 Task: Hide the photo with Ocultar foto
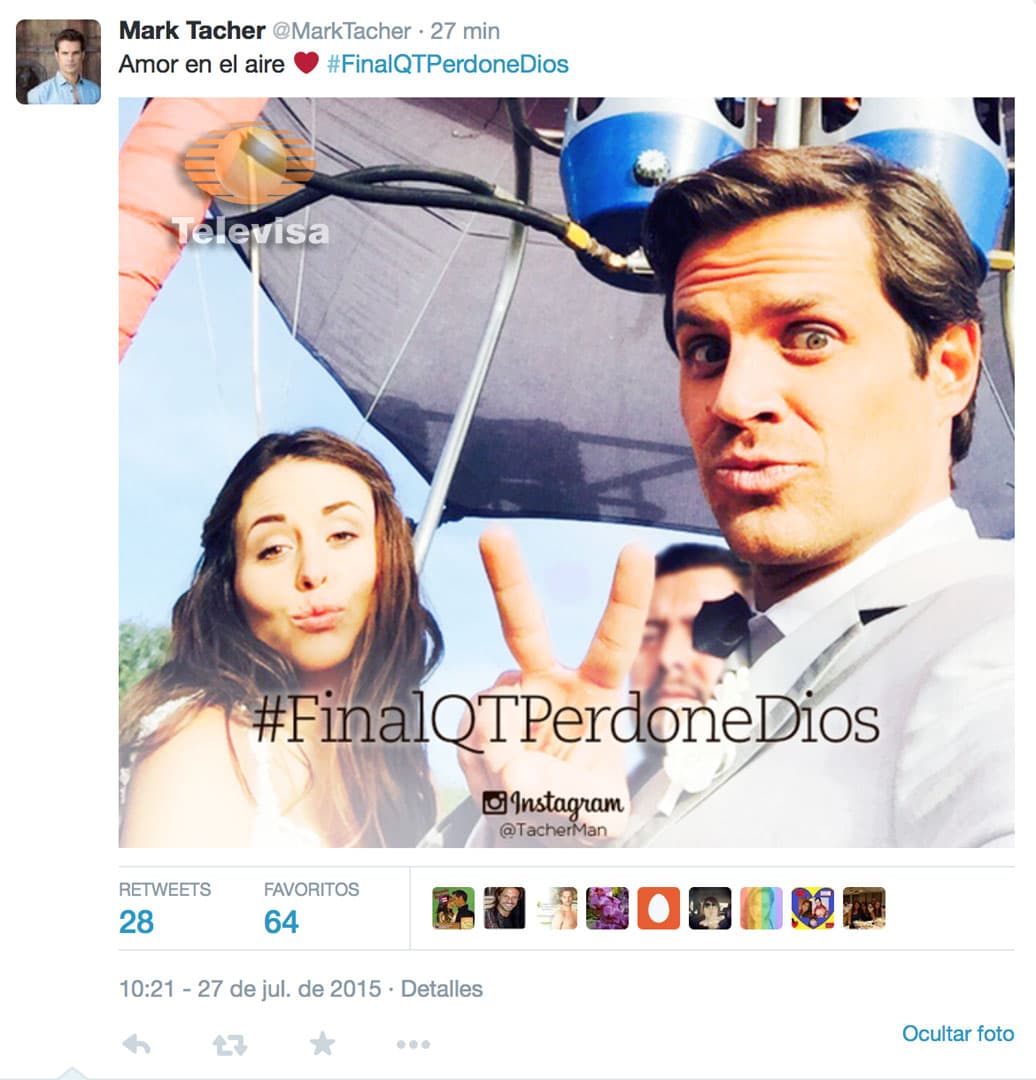pyautogui.click(x=957, y=1033)
